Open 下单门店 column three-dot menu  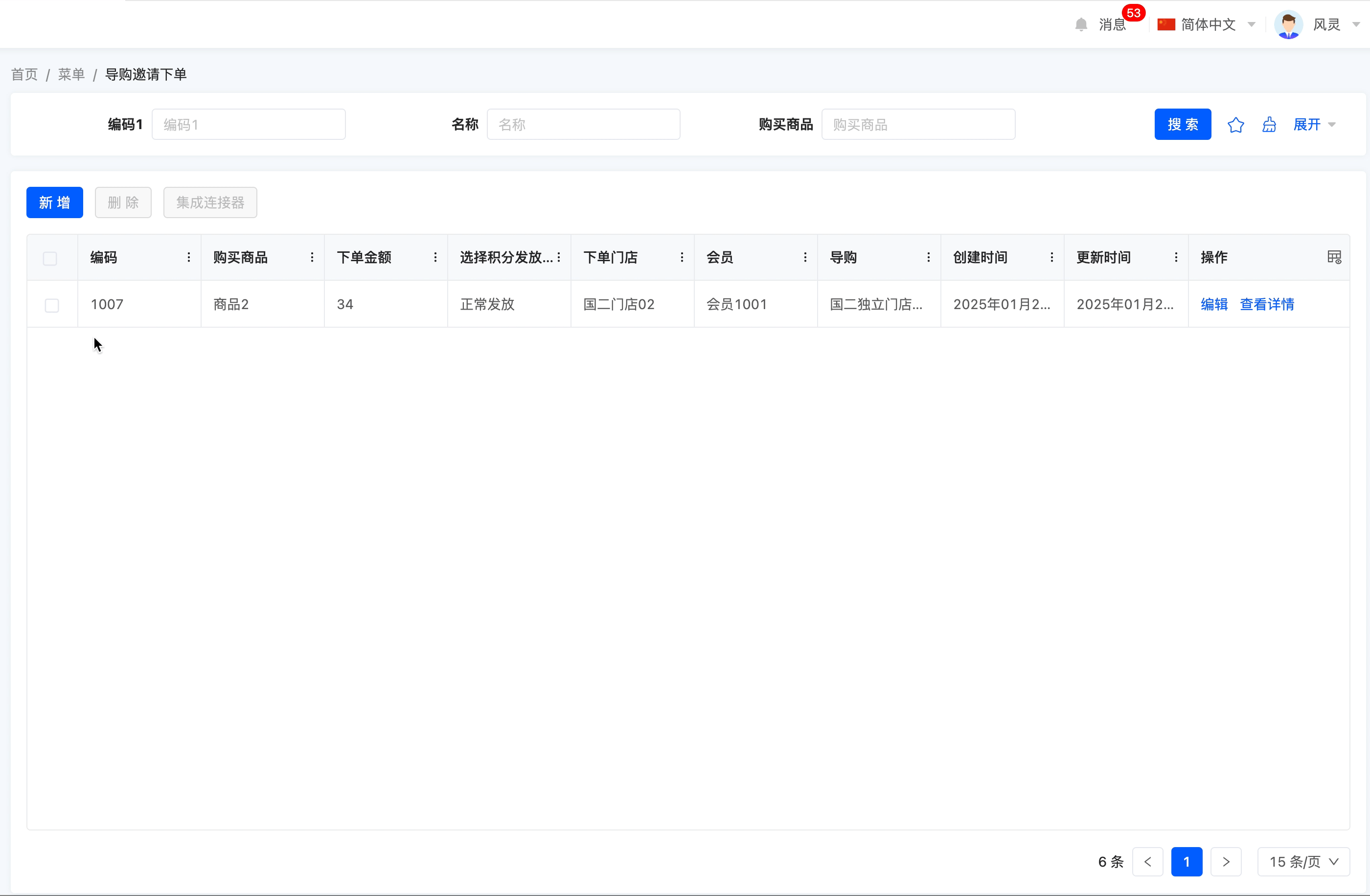(x=682, y=257)
